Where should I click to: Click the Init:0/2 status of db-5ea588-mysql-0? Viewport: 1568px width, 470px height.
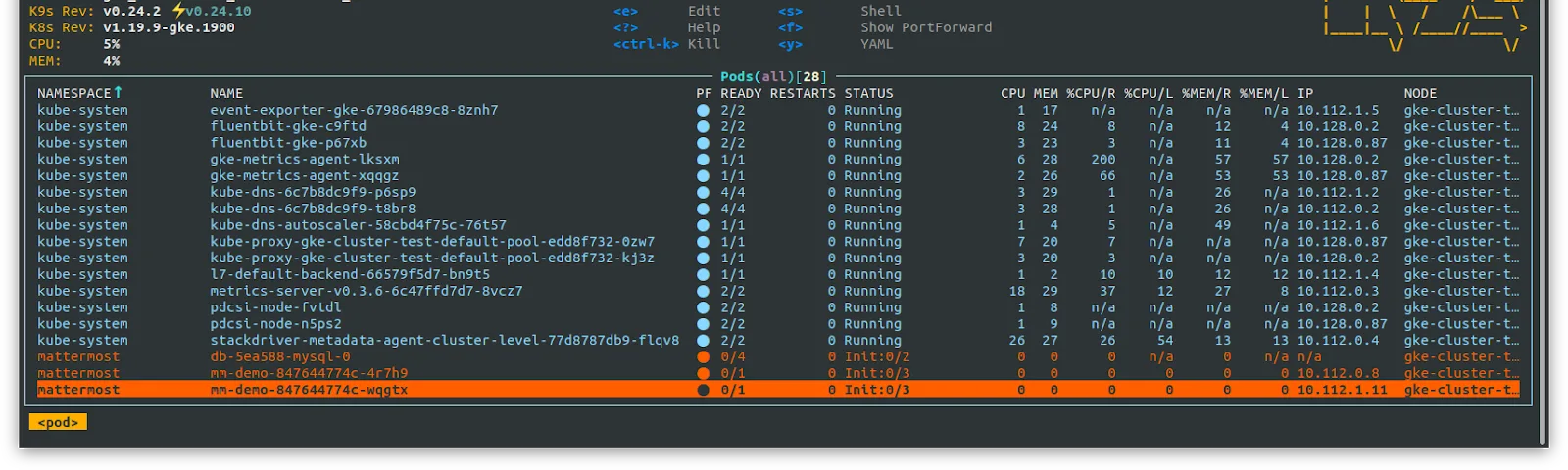[877, 357]
